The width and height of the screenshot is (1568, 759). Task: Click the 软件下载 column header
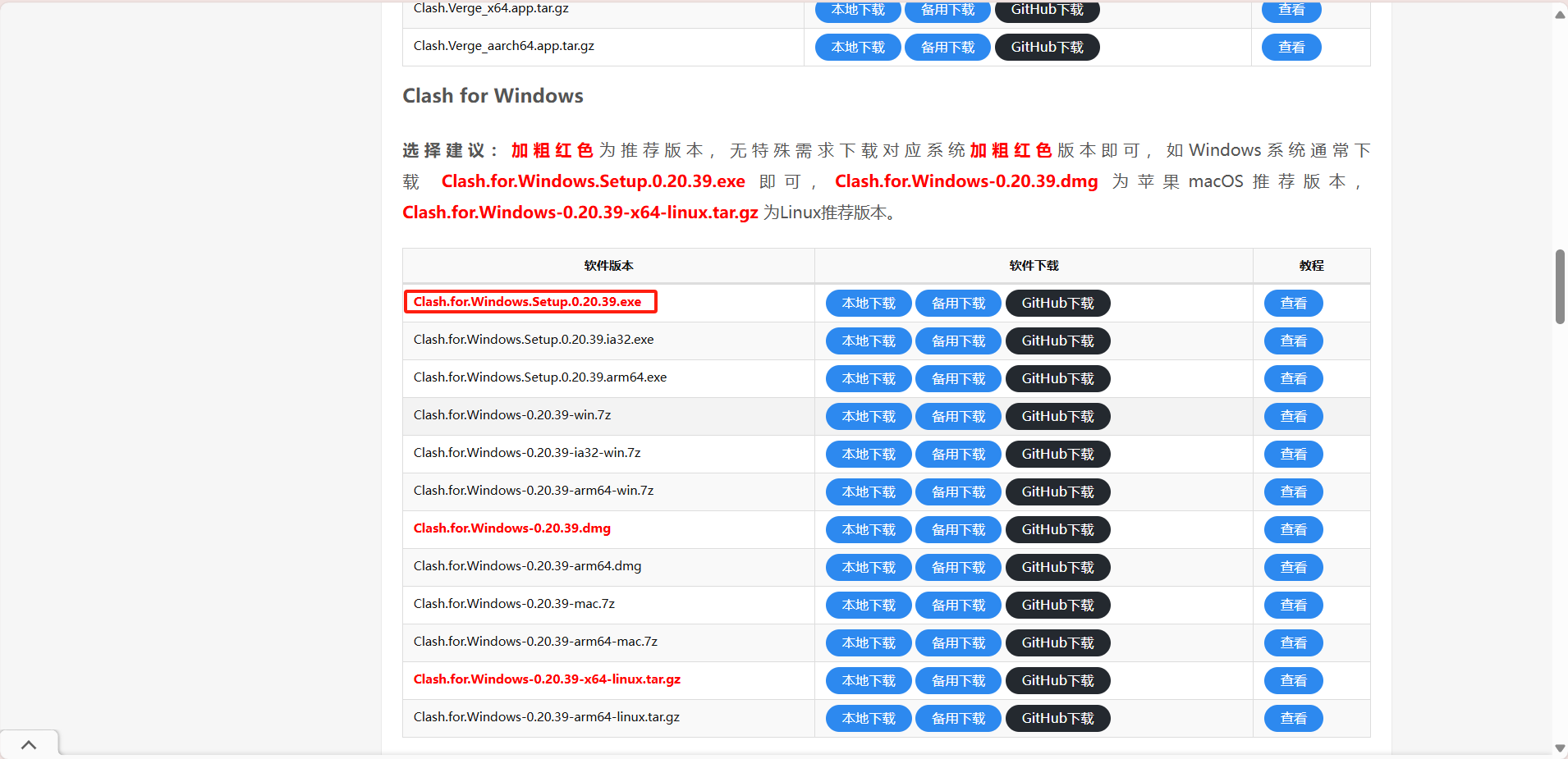1034,266
